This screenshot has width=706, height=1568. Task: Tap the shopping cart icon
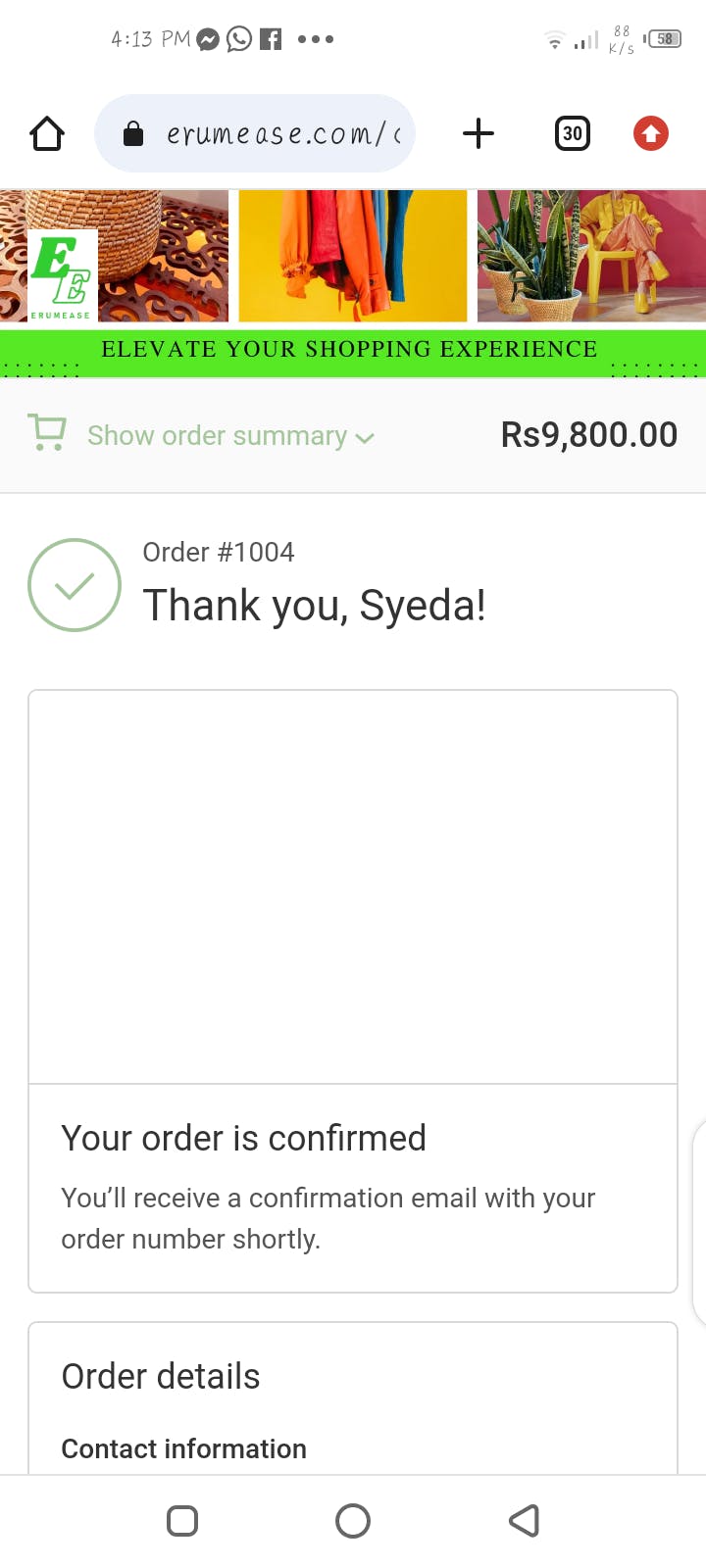click(x=47, y=433)
